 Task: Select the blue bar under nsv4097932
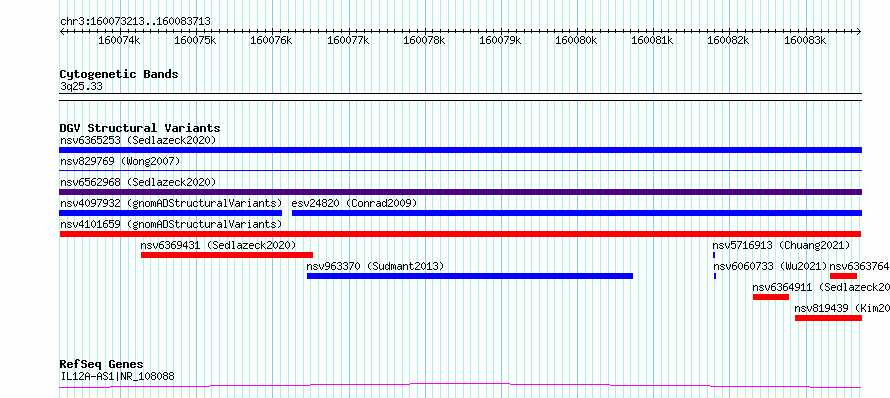(x=170, y=213)
